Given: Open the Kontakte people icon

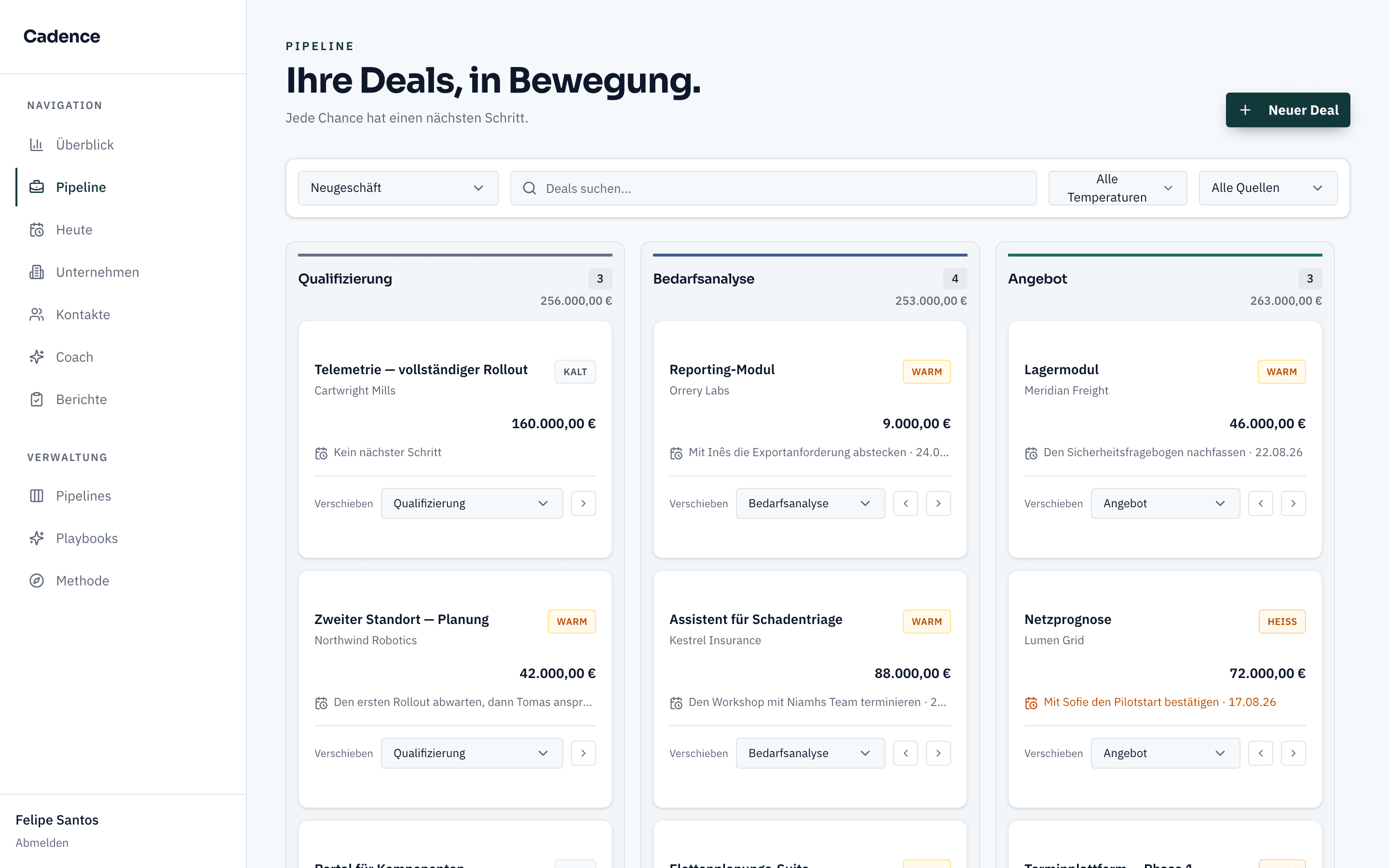Looking at the screenshot, I should click(x=37, y=314).
